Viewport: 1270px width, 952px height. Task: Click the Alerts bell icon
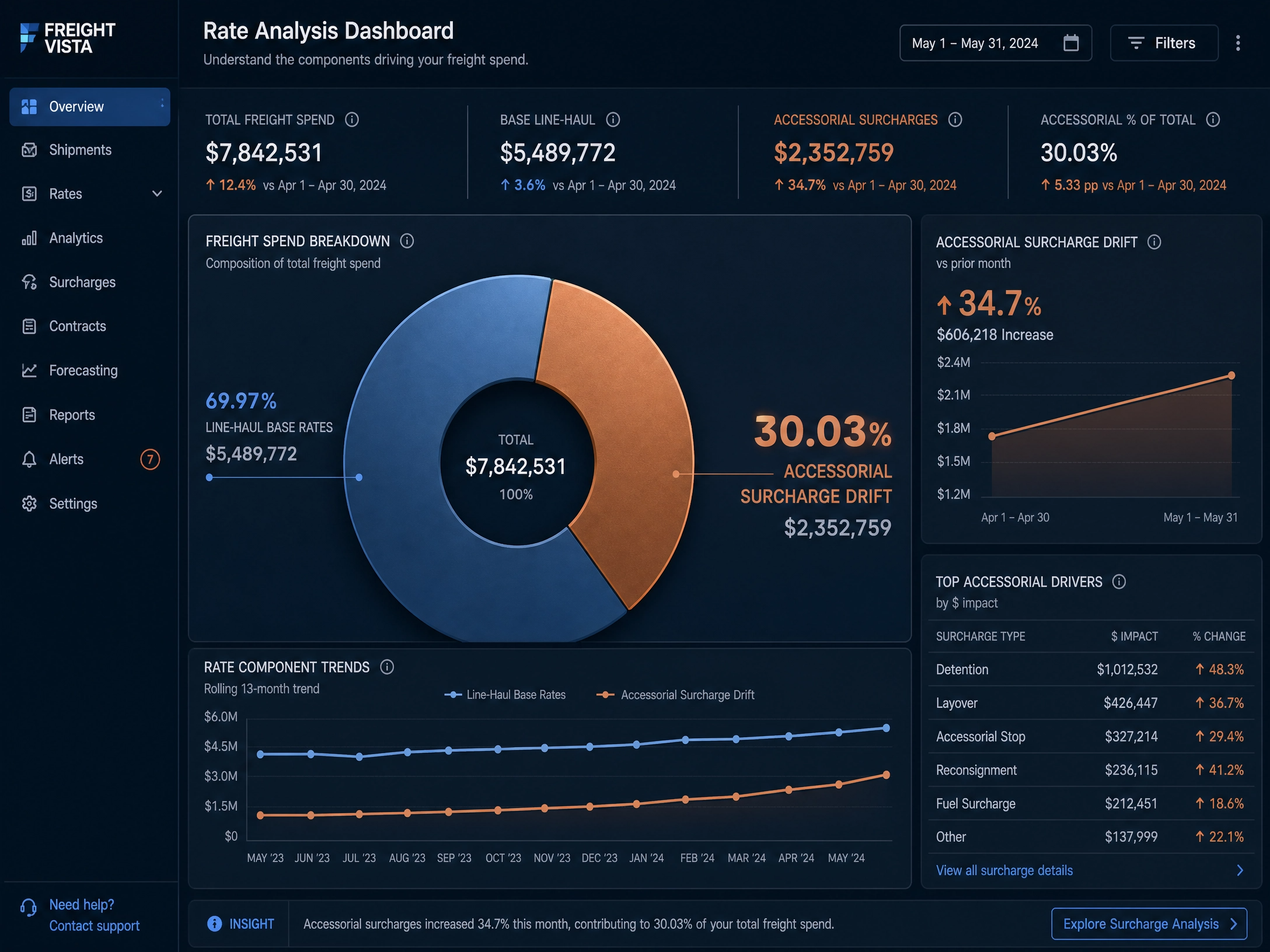(29, 460)
